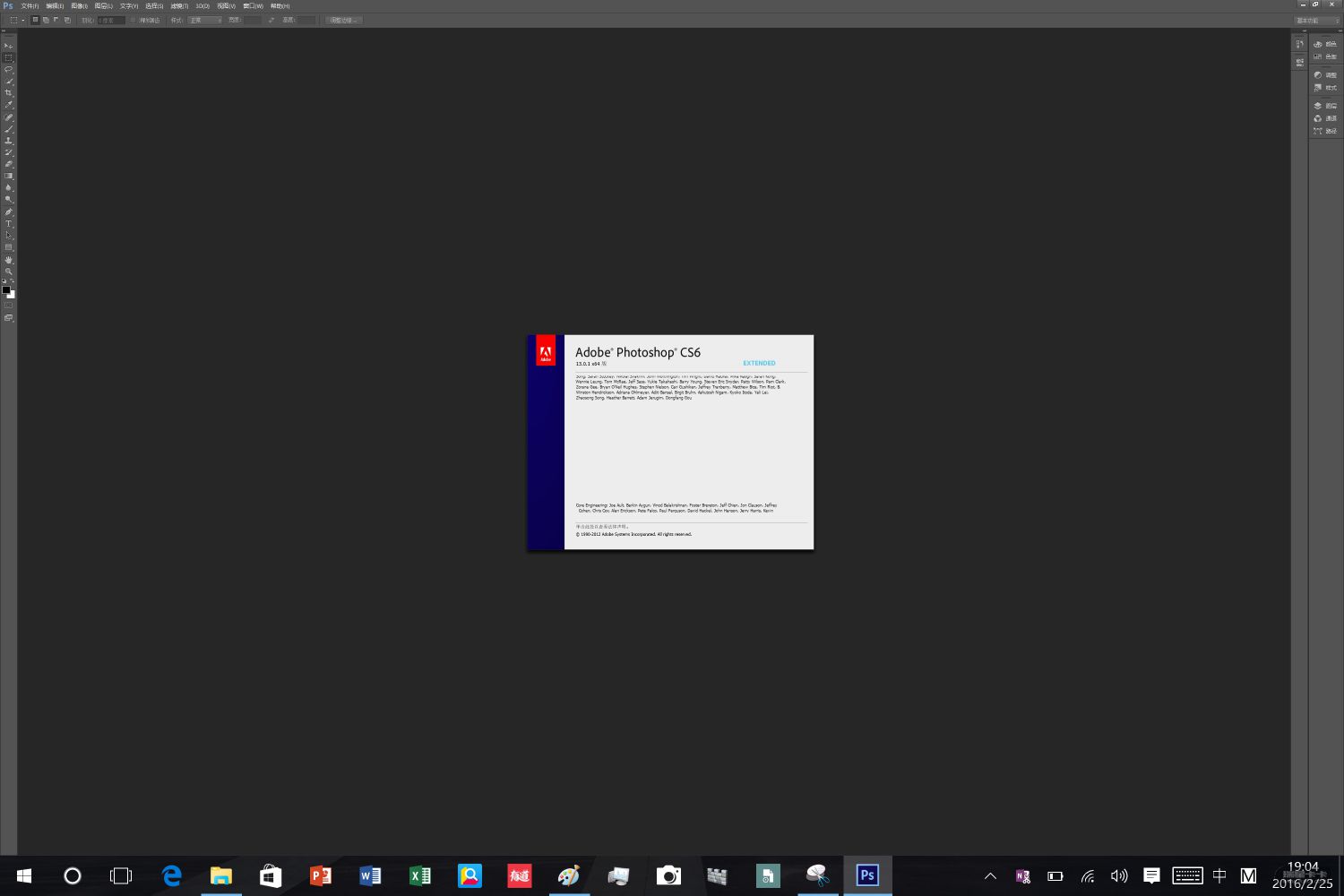Select the Dodge tool
1344x896 pixels.
pyautogui.click(x=9, y=199)
